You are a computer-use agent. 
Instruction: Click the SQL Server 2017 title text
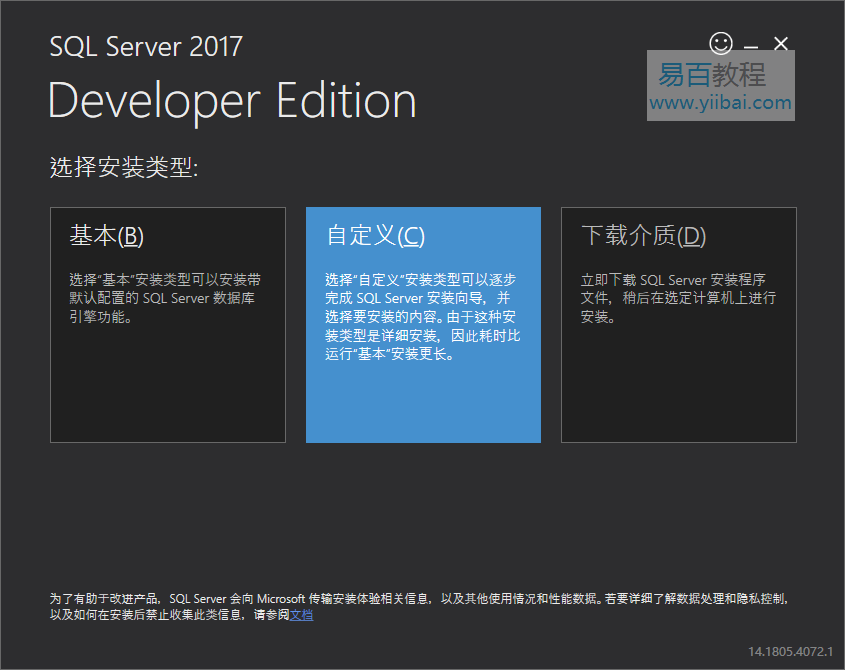(146, 46)
